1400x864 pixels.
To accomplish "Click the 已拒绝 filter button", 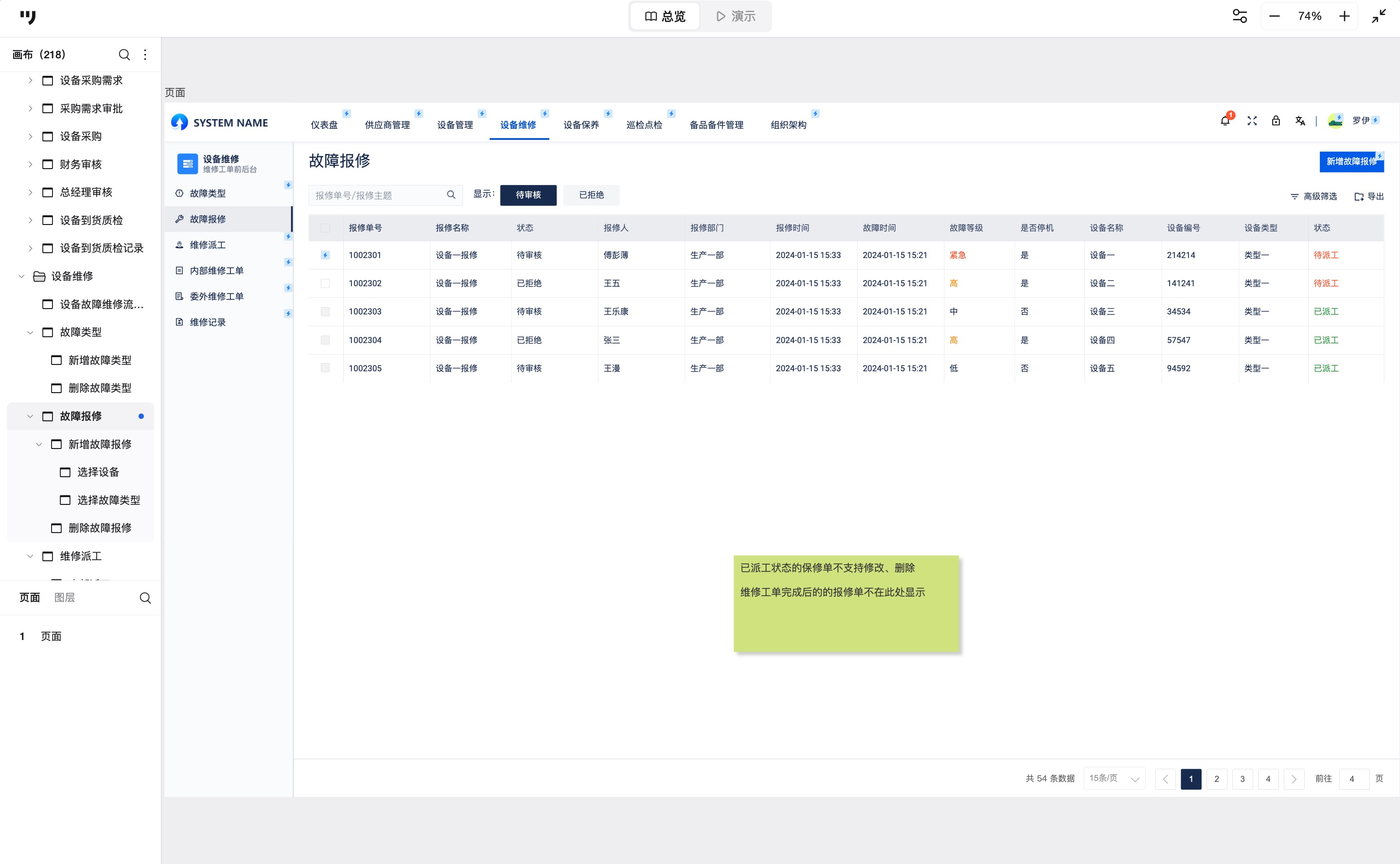I will [x=591, y=195].
